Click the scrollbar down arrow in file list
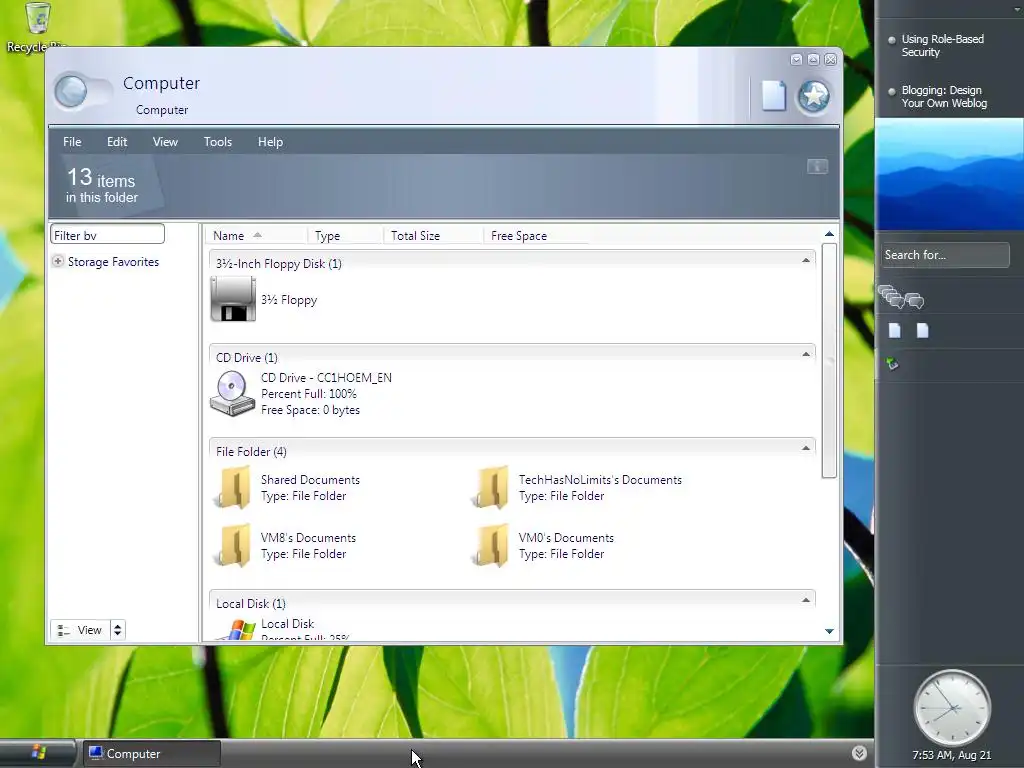 [x=829, y=632]
